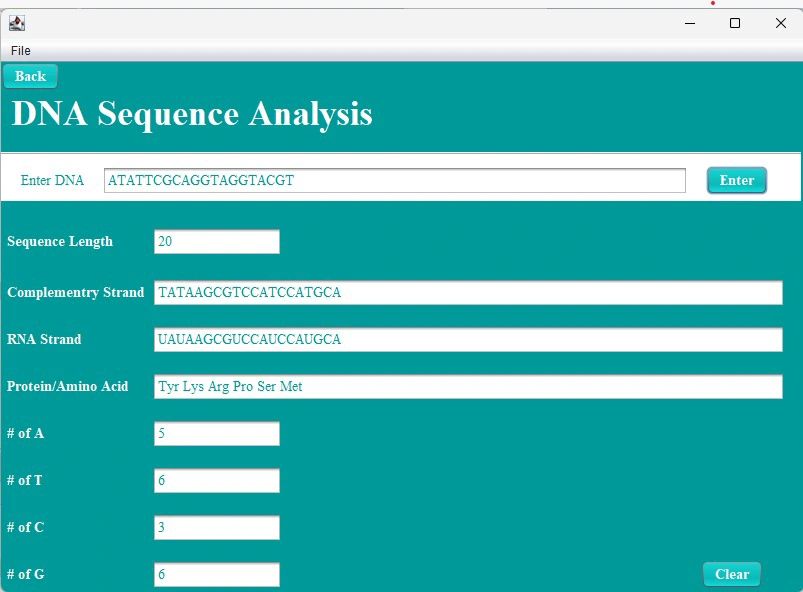The height and width of the screenshot is (592, 803).
Task: Select the Enter DNA input field
Action: click(395, 180)
